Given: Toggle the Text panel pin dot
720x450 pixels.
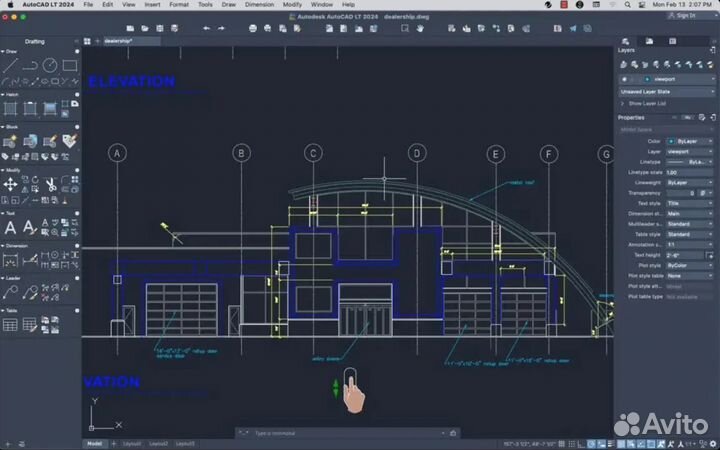Looking at the screenshot, I should pyautogui.click(x=77, y=213).
